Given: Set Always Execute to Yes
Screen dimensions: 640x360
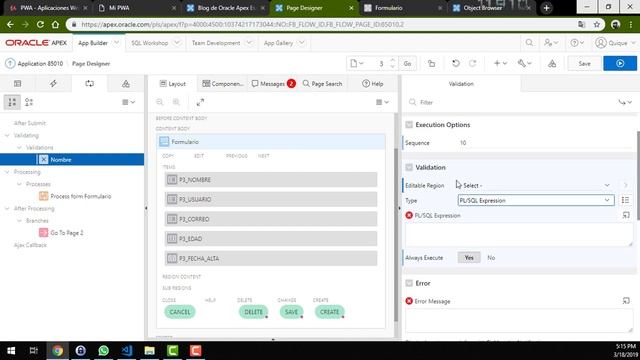Looking at the screenshot, I should tap(469, 258).
